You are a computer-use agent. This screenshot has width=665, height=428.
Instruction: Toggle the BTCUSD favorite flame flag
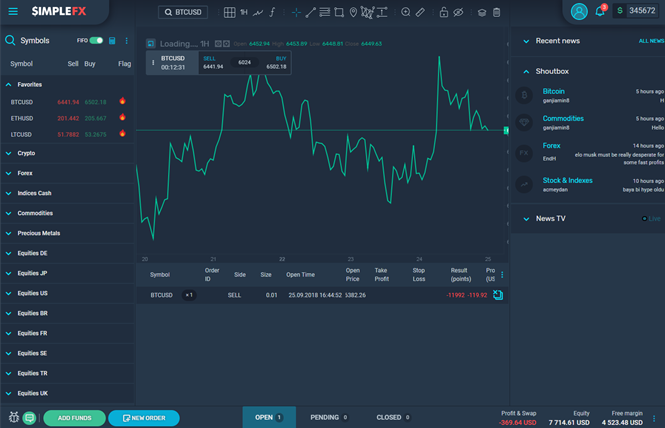coord(122,101)
